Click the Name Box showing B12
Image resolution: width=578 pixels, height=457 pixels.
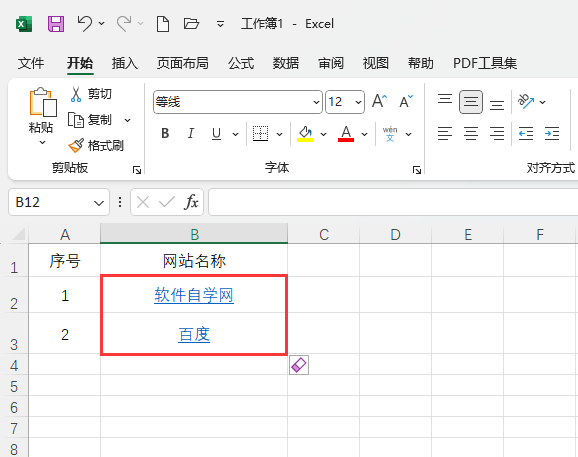coord(59,202)
